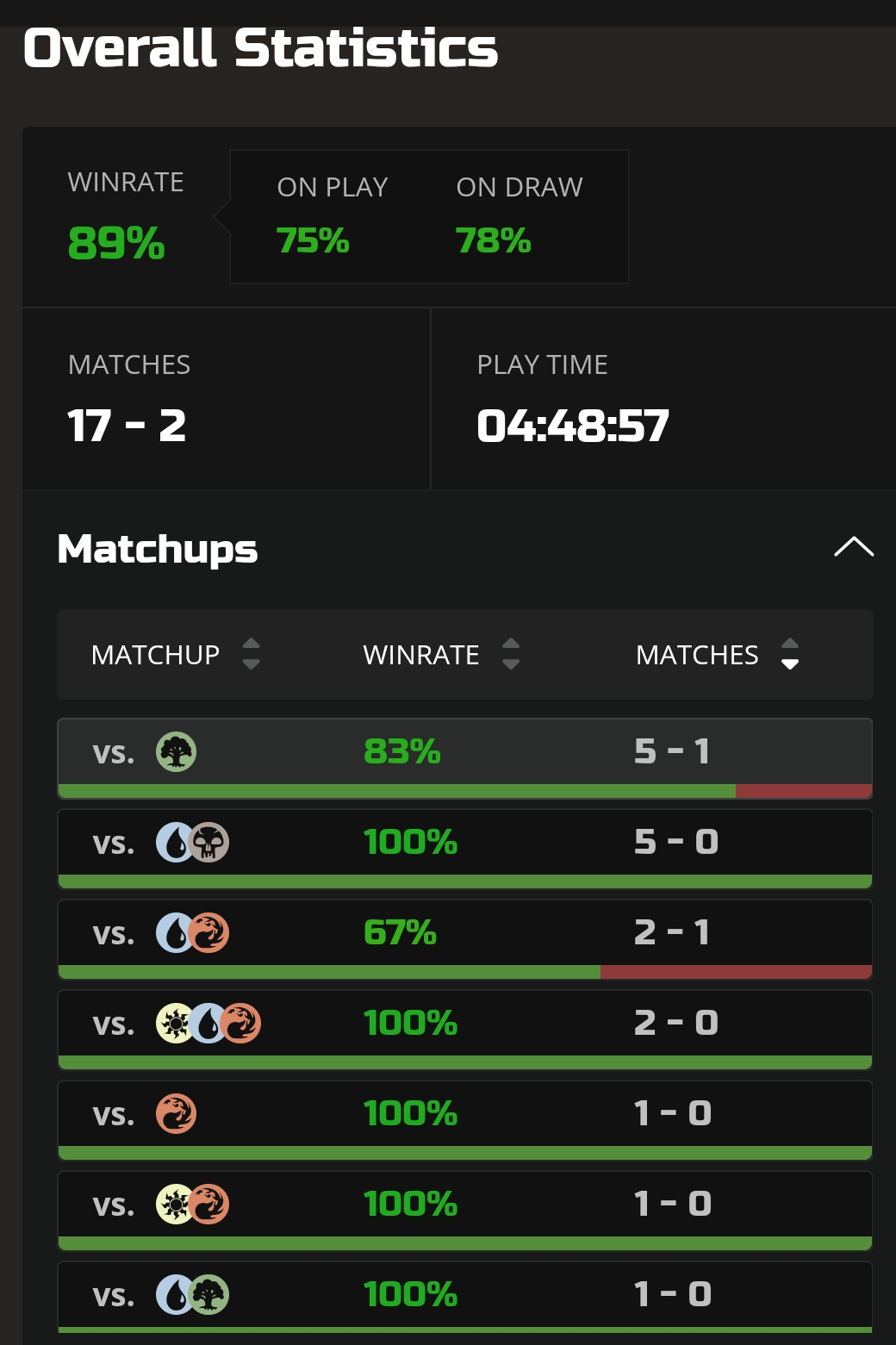Click the overall Winrate 89% stat
Image resolution: width=896 pixels, height=1345 pixels.
tap(116, 243)
